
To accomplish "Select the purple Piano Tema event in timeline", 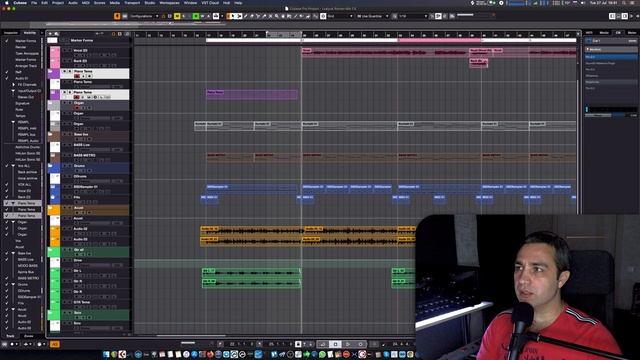I will (252, 95).
